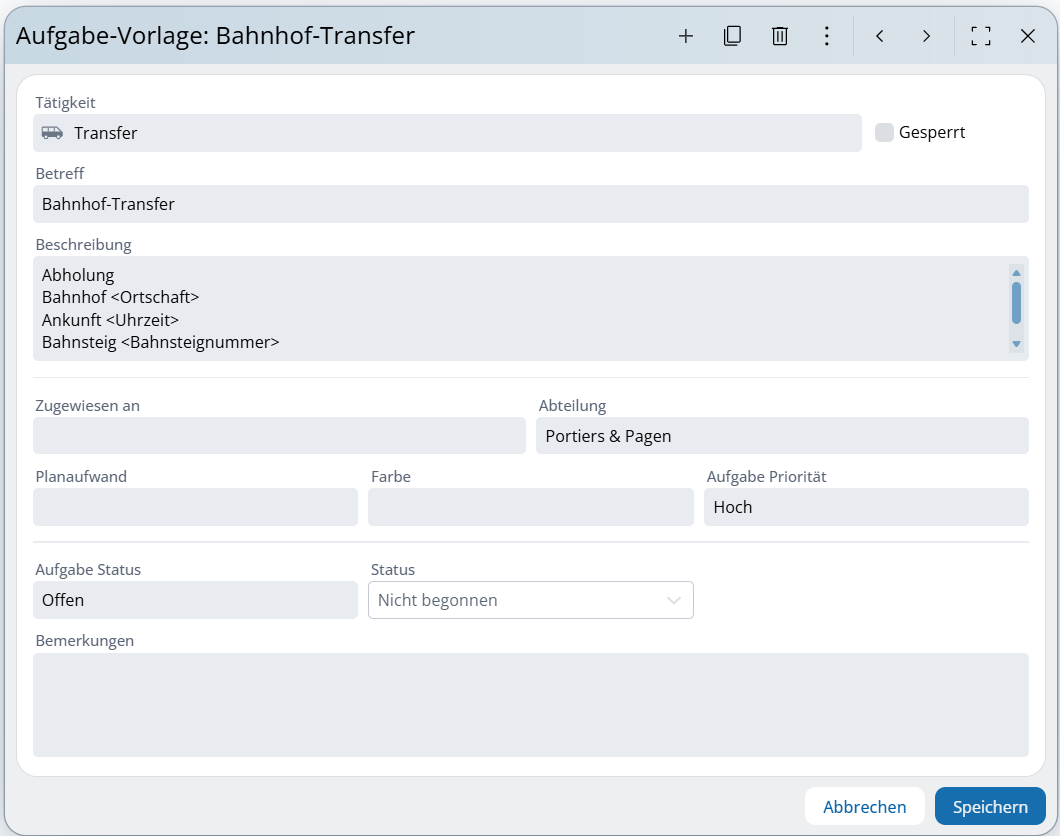Open the Status dropdown showing Nicht begonnen
Image resolution: width=1060 pixels, height=836 pixels.
(530, 600)
